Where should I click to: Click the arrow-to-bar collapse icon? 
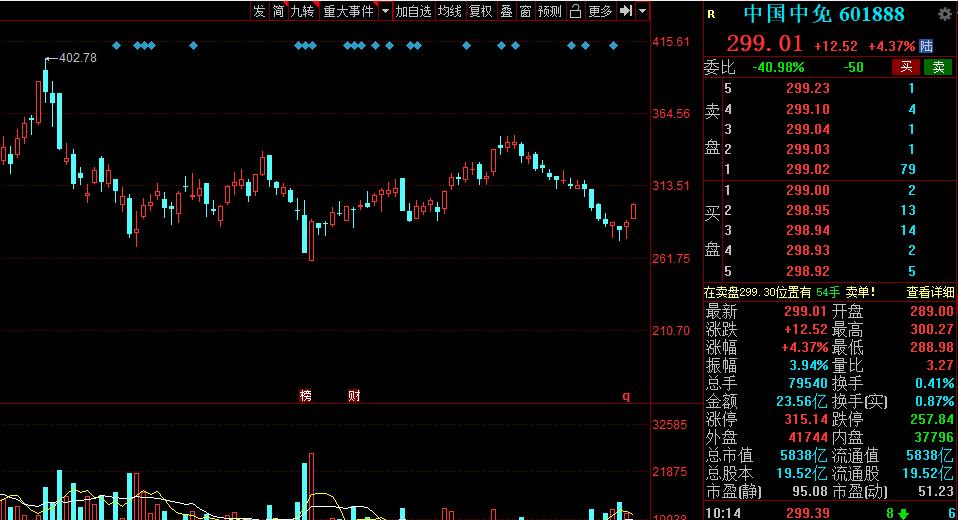(x=626, y=11)
